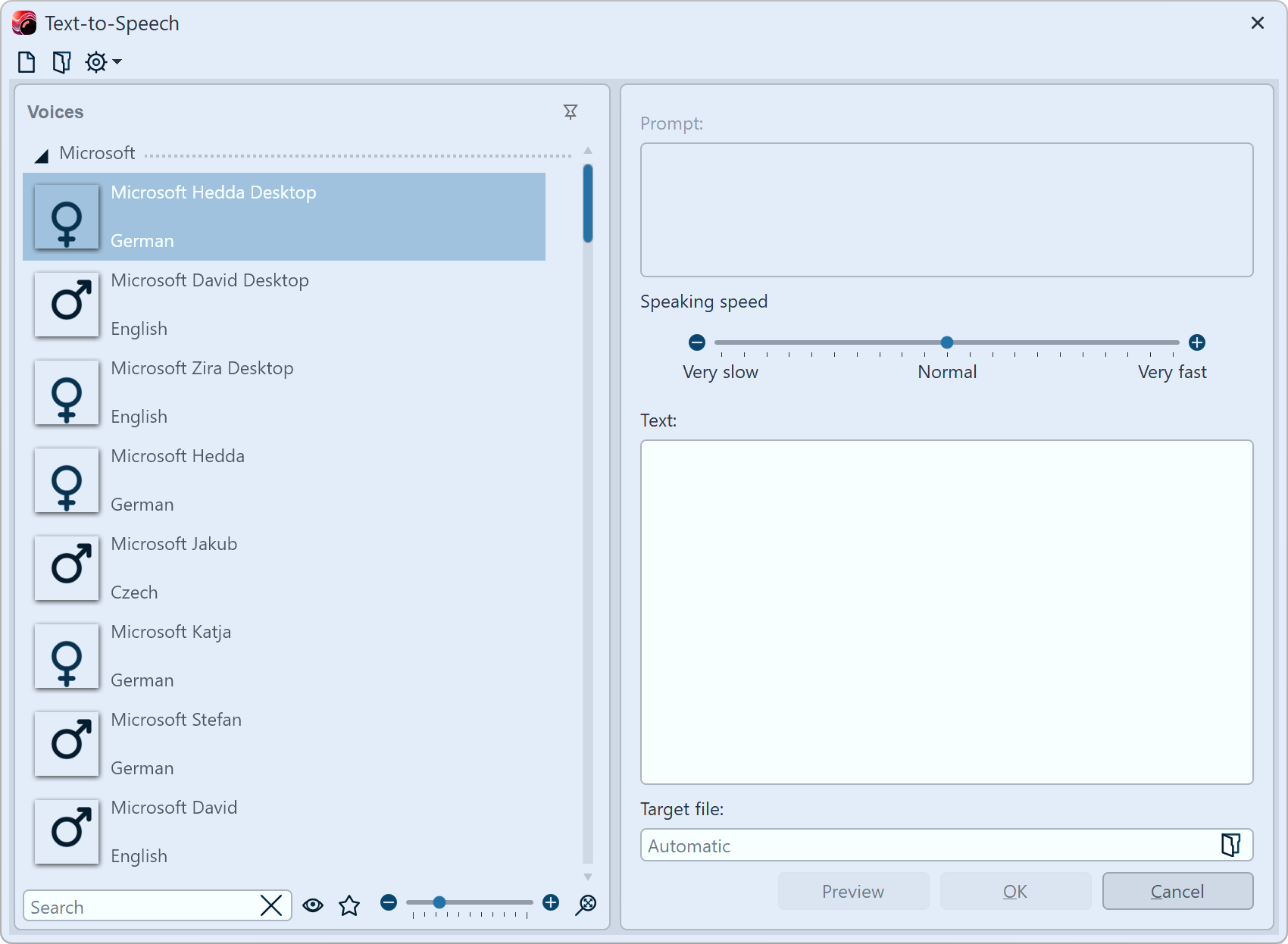Click the minus icon to shrink voice icons

point(389,902)
